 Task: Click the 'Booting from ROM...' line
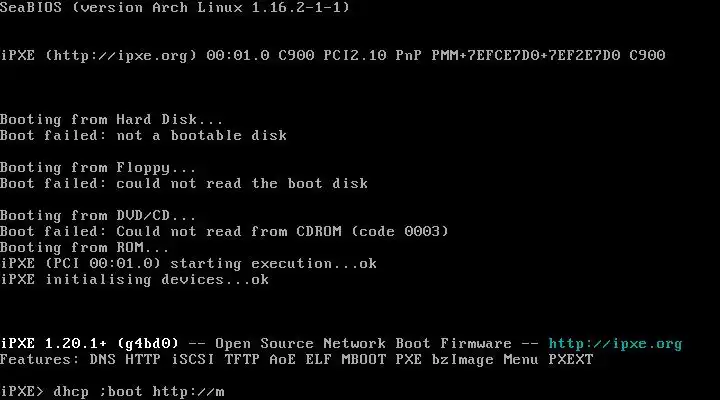pos(84,248)
